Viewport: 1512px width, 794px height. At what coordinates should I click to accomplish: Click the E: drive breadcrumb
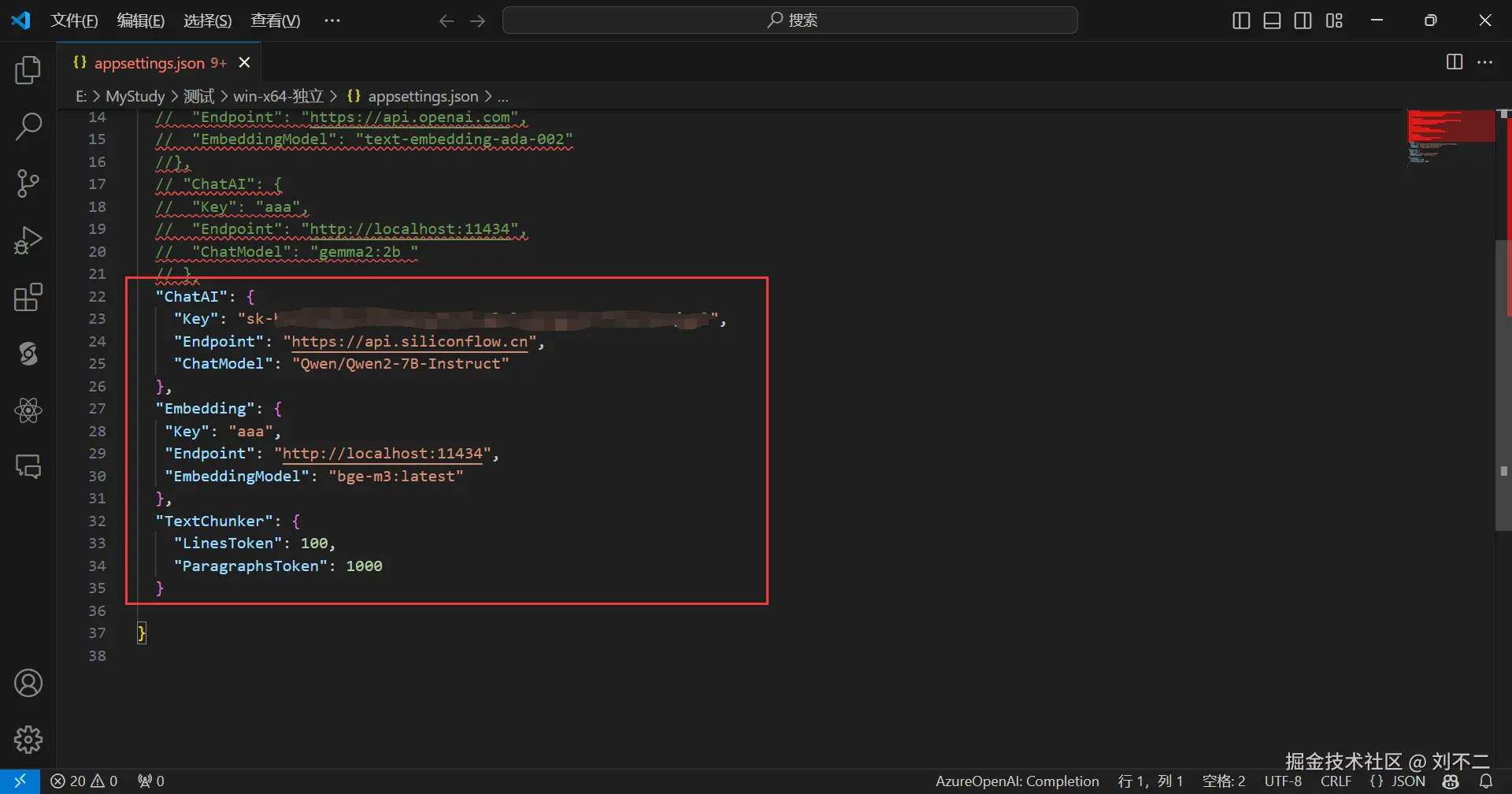click(81, 96)
